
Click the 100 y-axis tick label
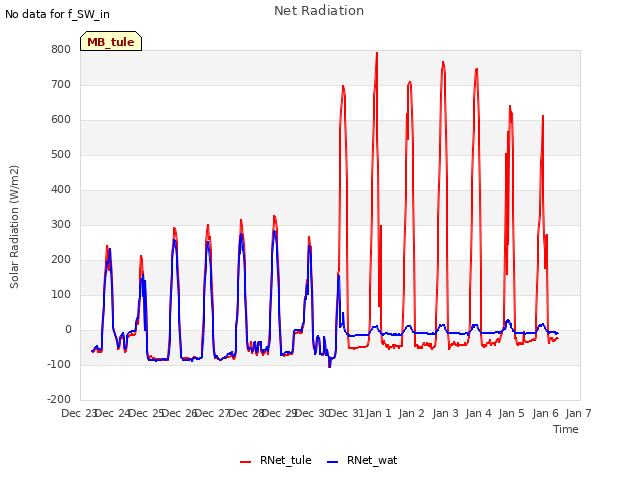click(x=61, y=295)
